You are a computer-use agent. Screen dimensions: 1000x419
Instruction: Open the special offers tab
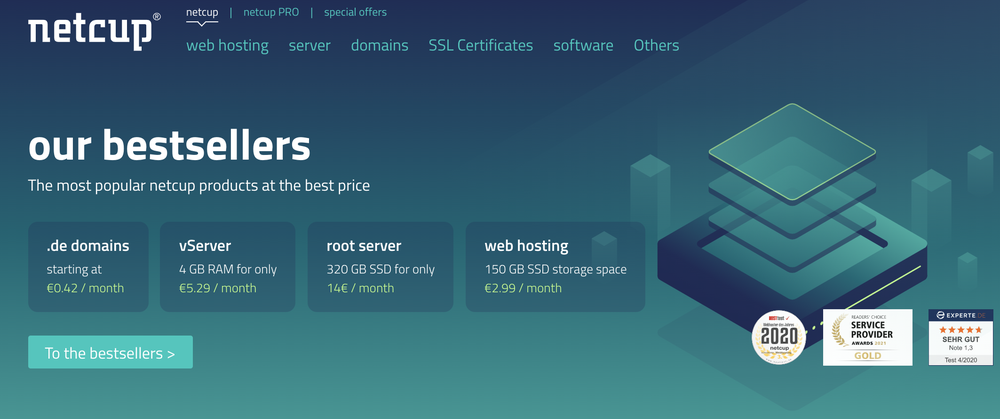click(355, 12)
